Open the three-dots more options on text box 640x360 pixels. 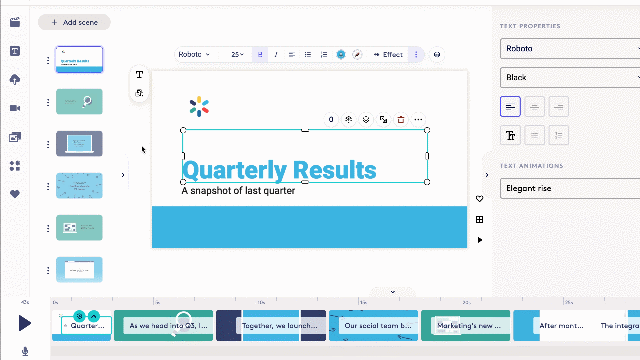(x=418, y=120)
